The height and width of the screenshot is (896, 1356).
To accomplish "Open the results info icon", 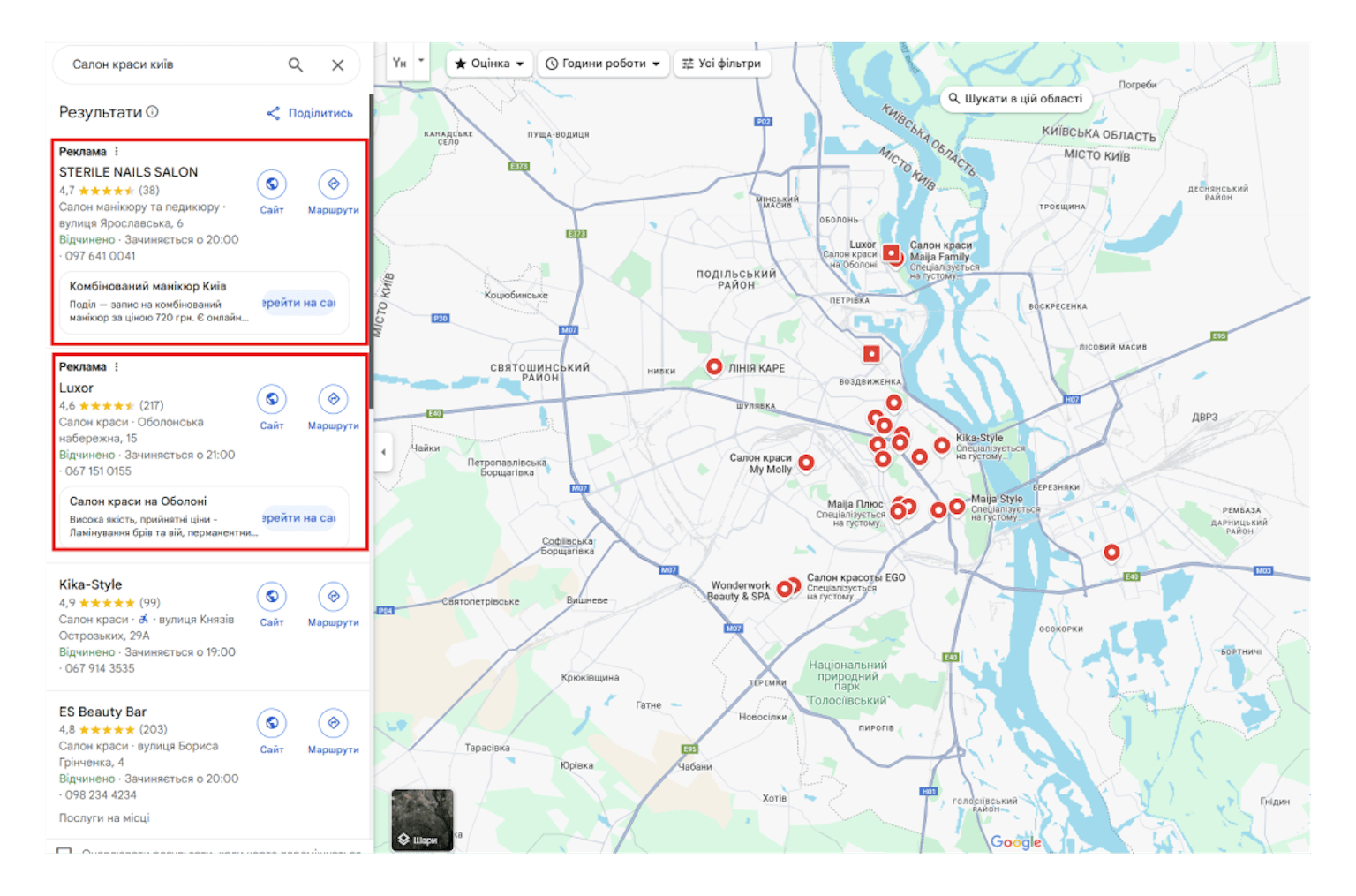I will 153,112.
